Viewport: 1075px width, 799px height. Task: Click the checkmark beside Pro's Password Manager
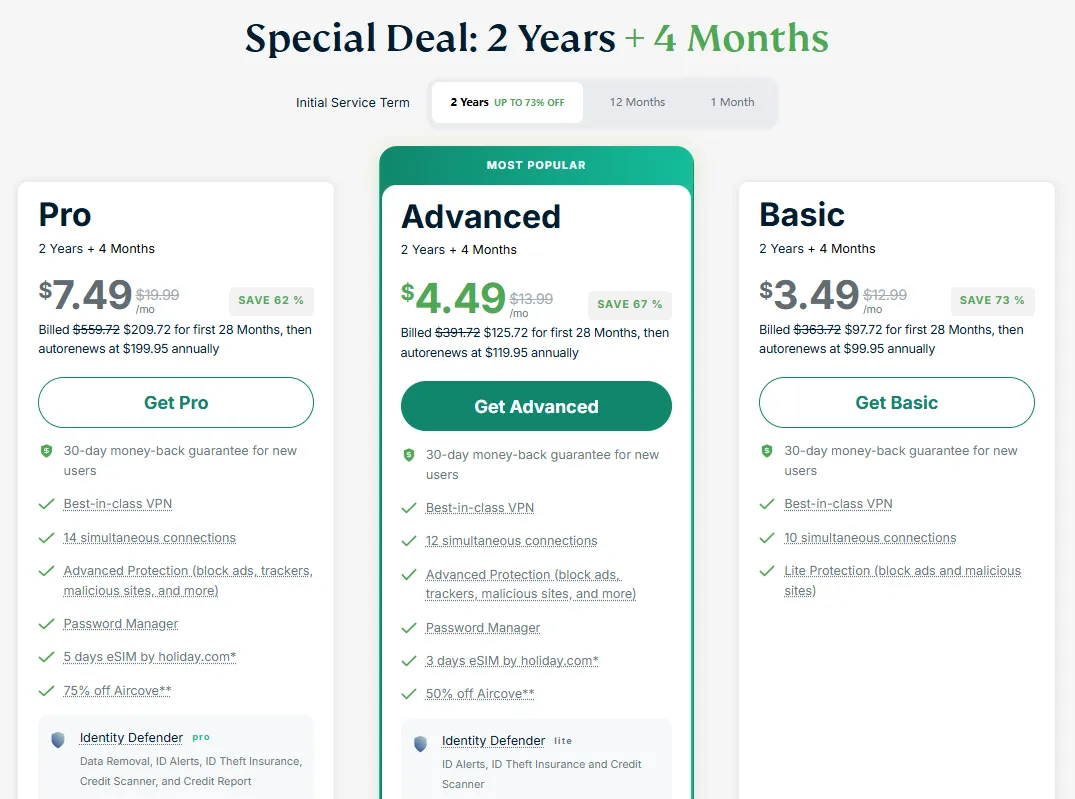[46, 624]
